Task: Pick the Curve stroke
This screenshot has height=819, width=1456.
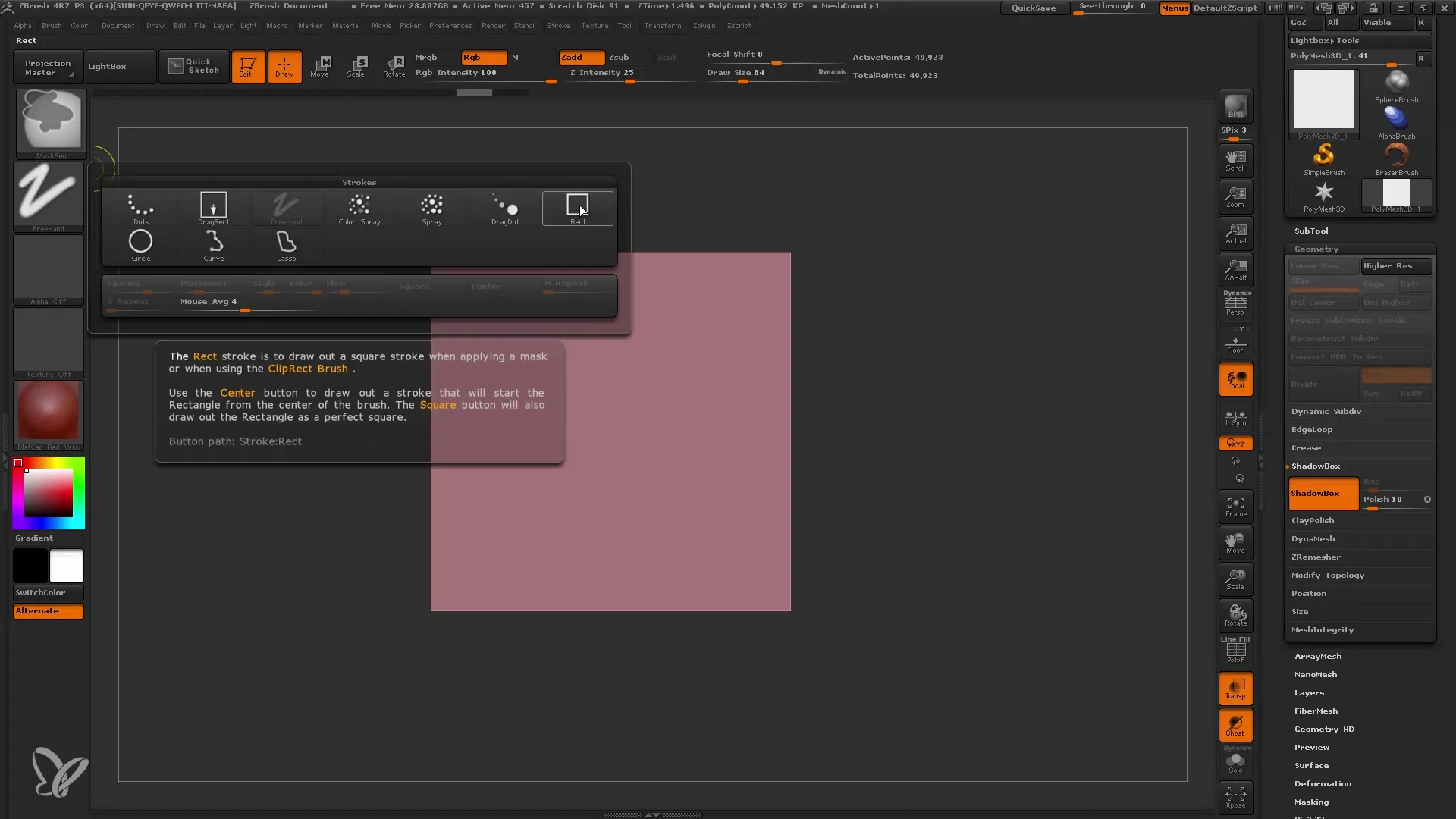Action: (x=214, y=245)
